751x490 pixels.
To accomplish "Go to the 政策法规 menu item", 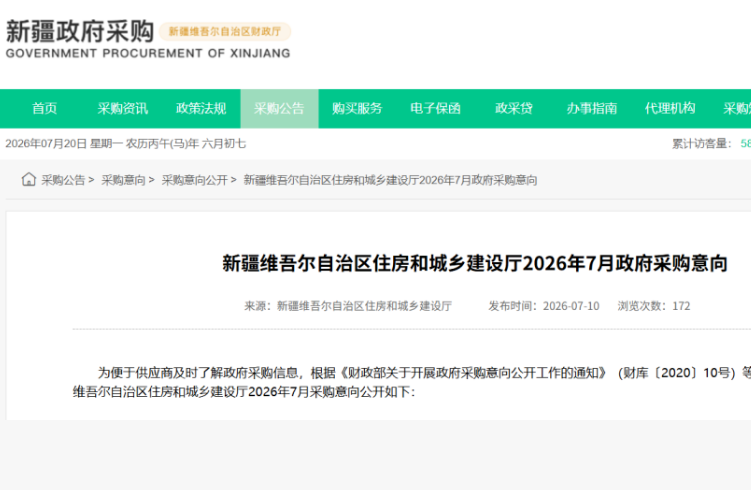I will [201, 109].
